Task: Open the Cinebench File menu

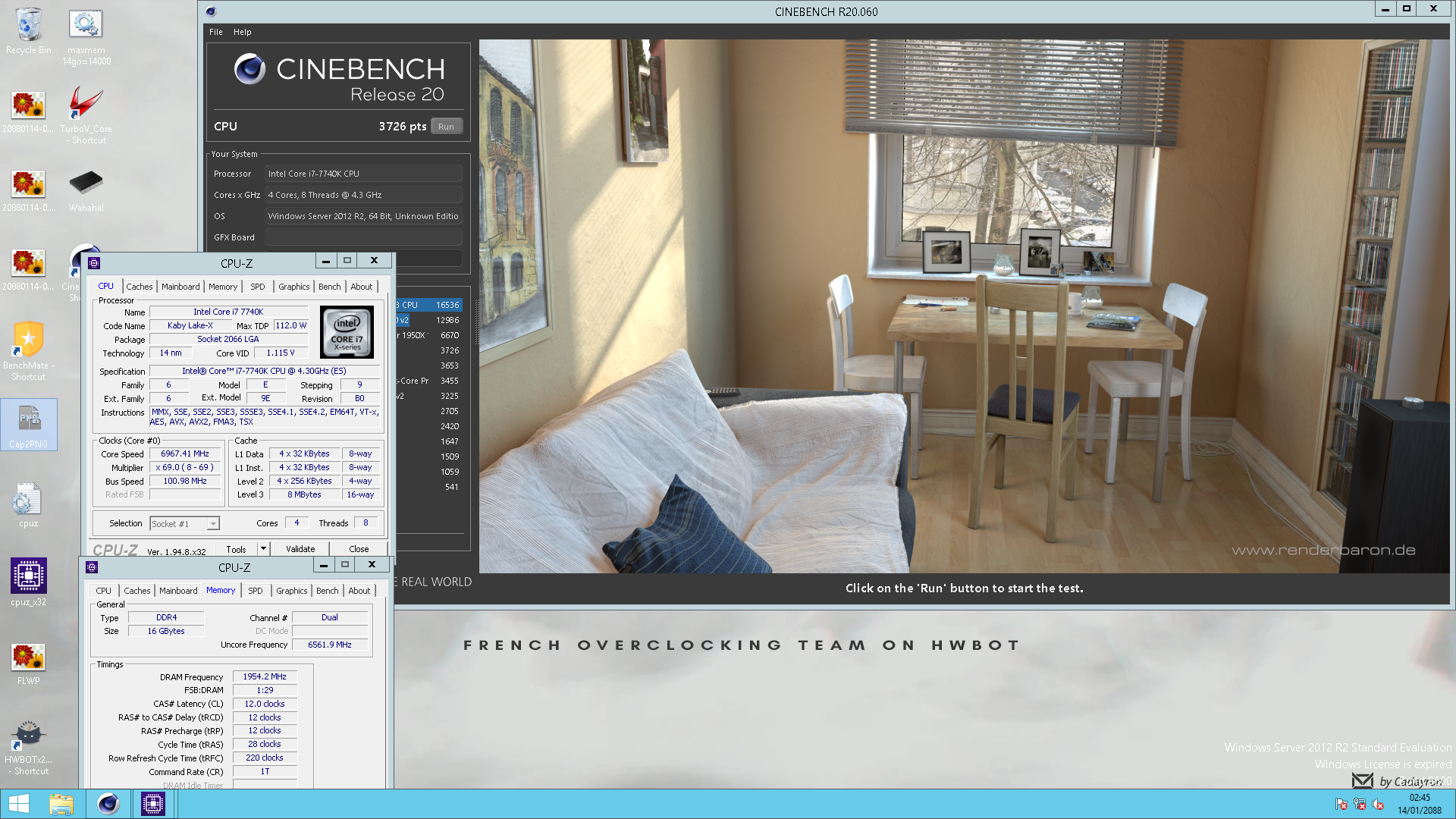Action: [x=216, y=32]
